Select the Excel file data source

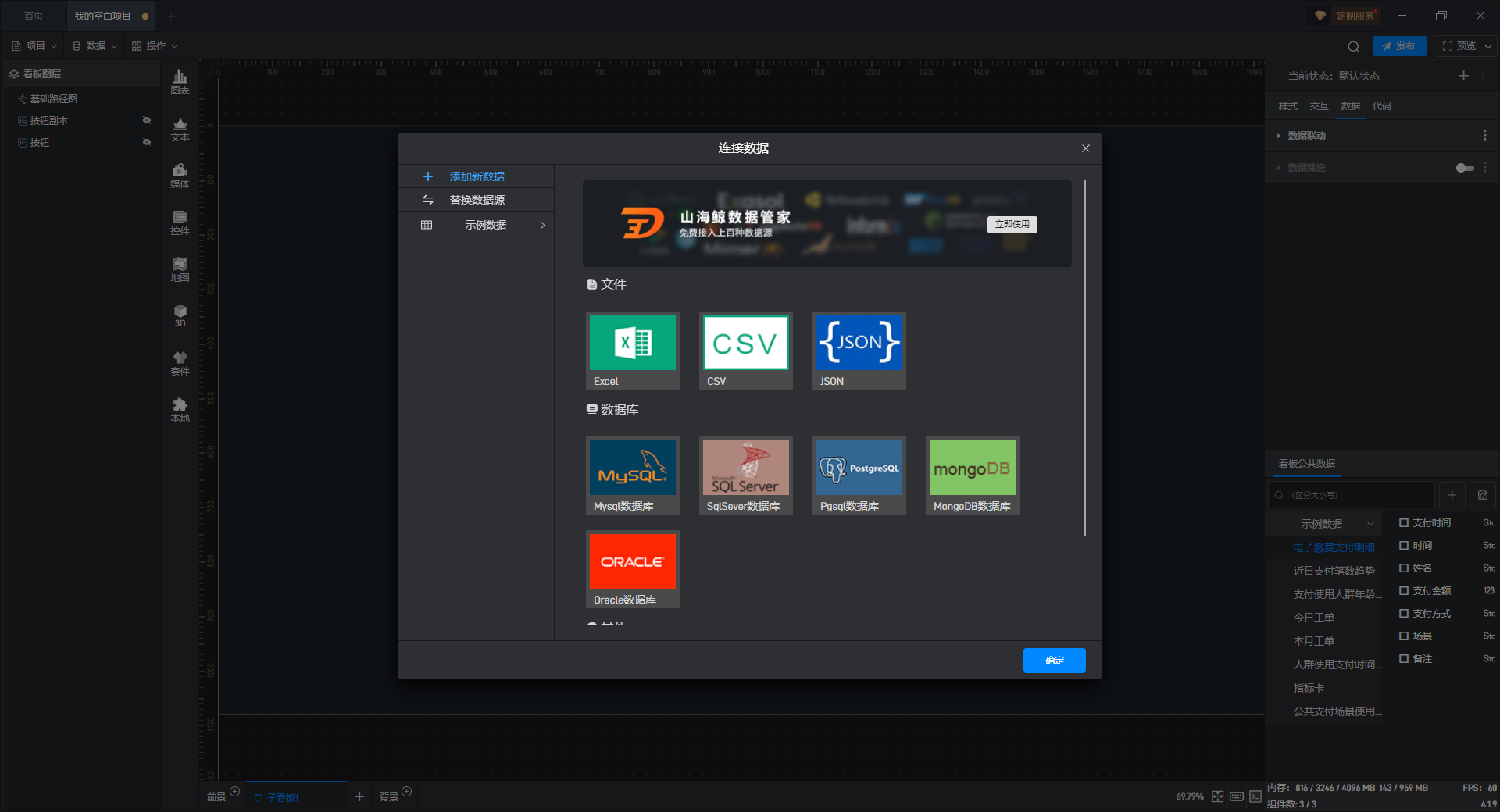coord(632,350)
